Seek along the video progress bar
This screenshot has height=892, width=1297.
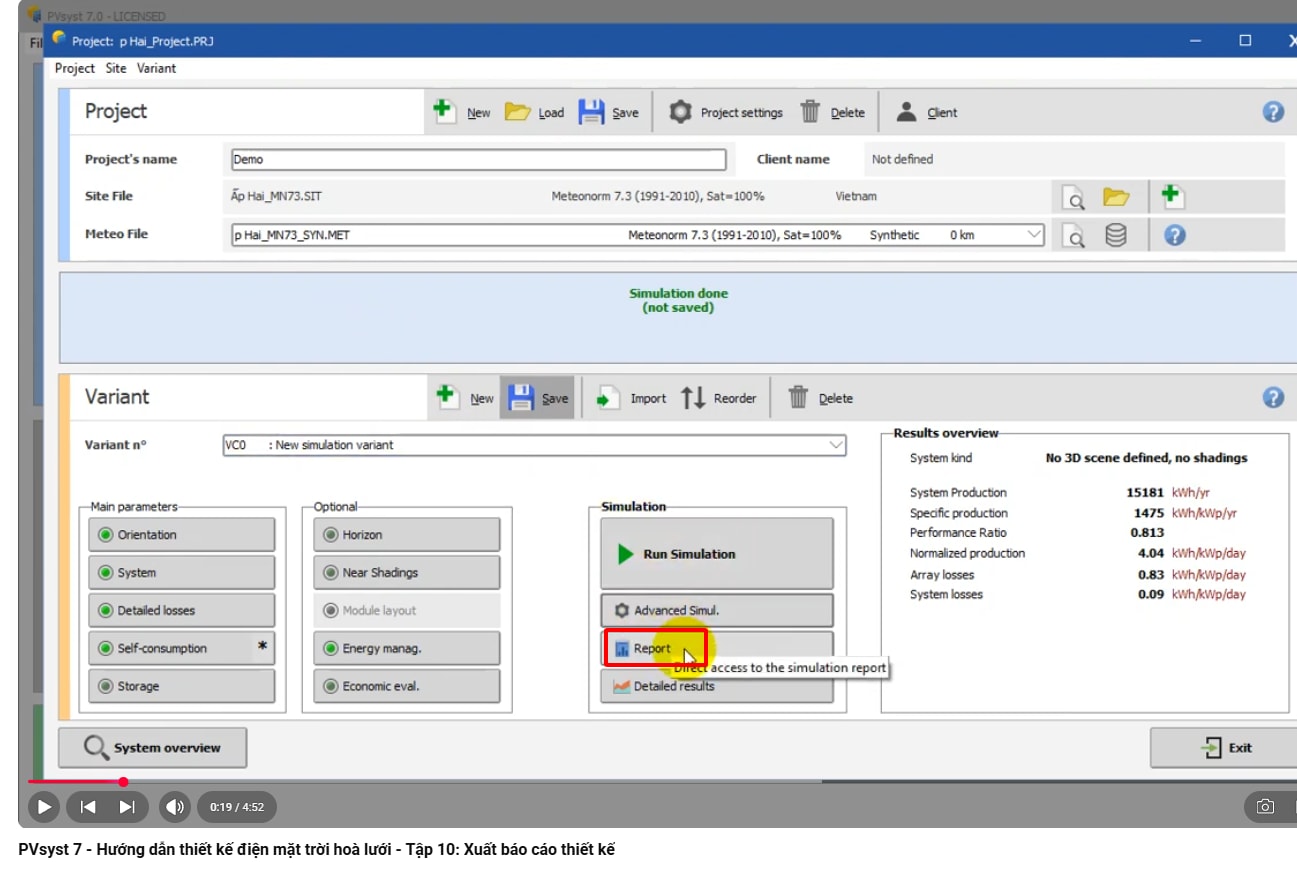tap(660, 781)
